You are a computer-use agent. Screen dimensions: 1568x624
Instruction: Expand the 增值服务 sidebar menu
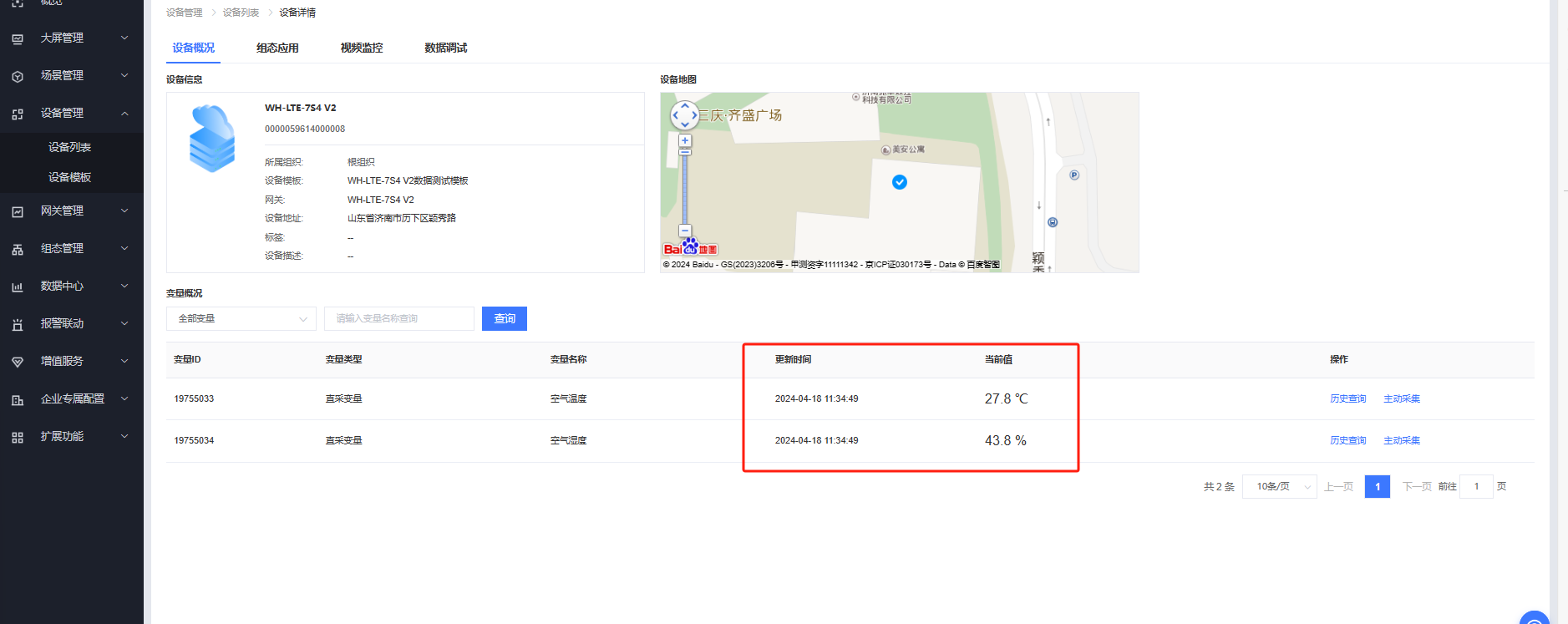(x=124, y=362)
